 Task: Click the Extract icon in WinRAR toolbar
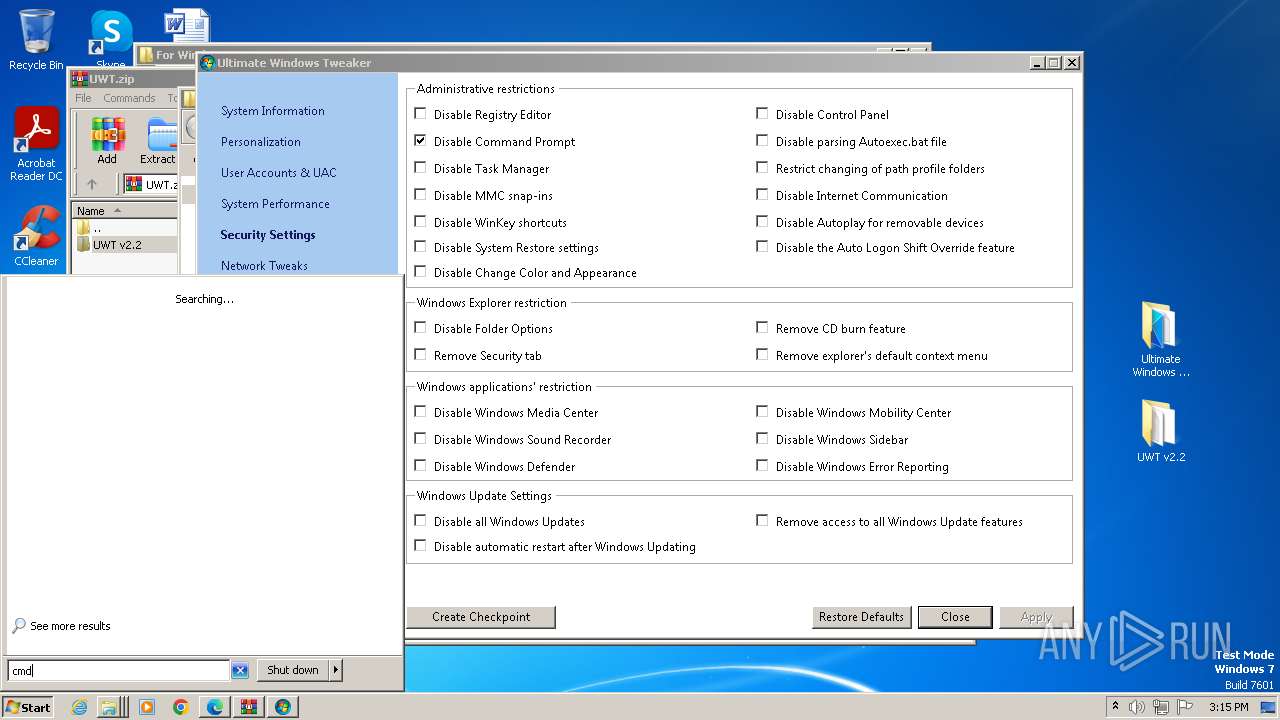(158, 141)
